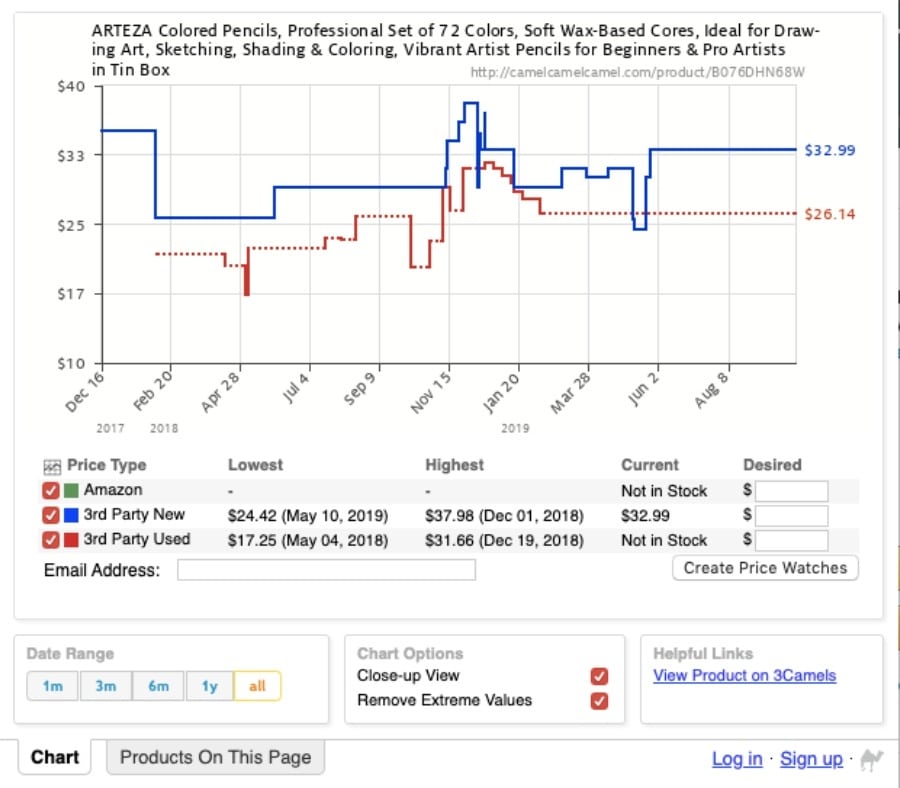Disable Remove Extreme Values
The width and height of the screenshot is (900, 788).
point(599,700)
